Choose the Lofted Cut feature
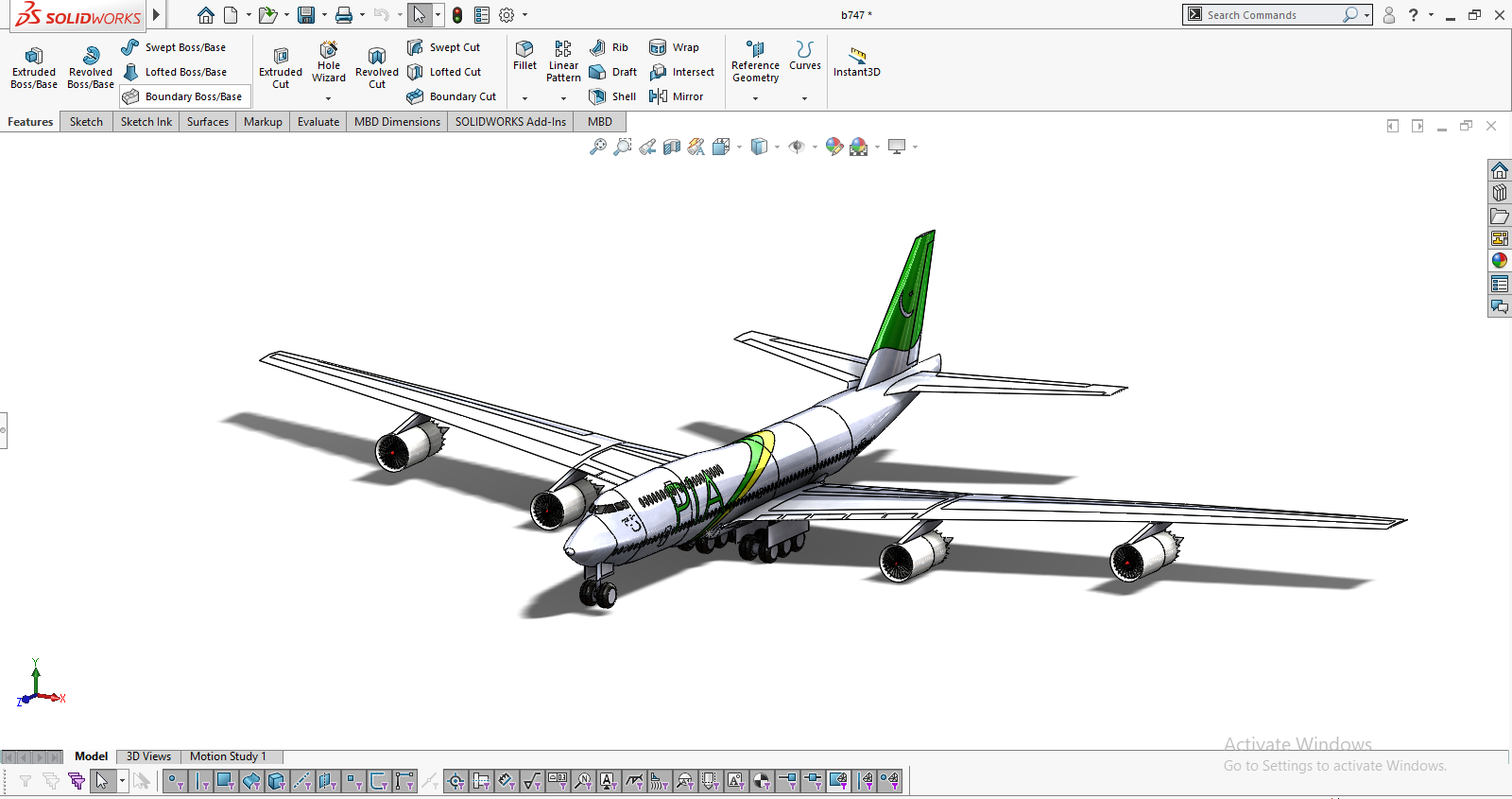The height and width of the screenshot is (799, 1512). pos(444,72)
